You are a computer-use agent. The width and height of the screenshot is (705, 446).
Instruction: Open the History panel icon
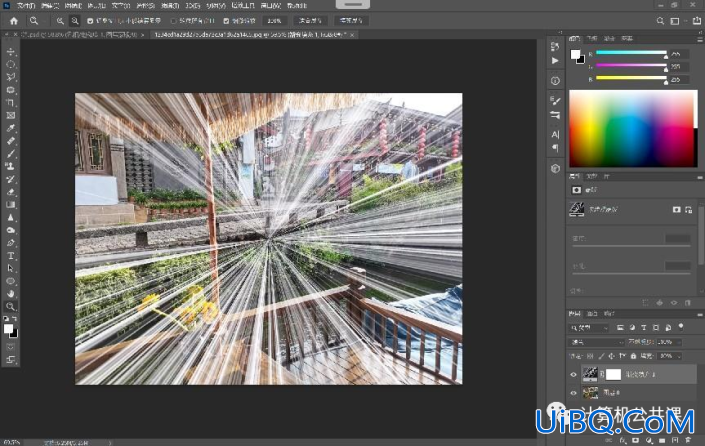[555, 46]
